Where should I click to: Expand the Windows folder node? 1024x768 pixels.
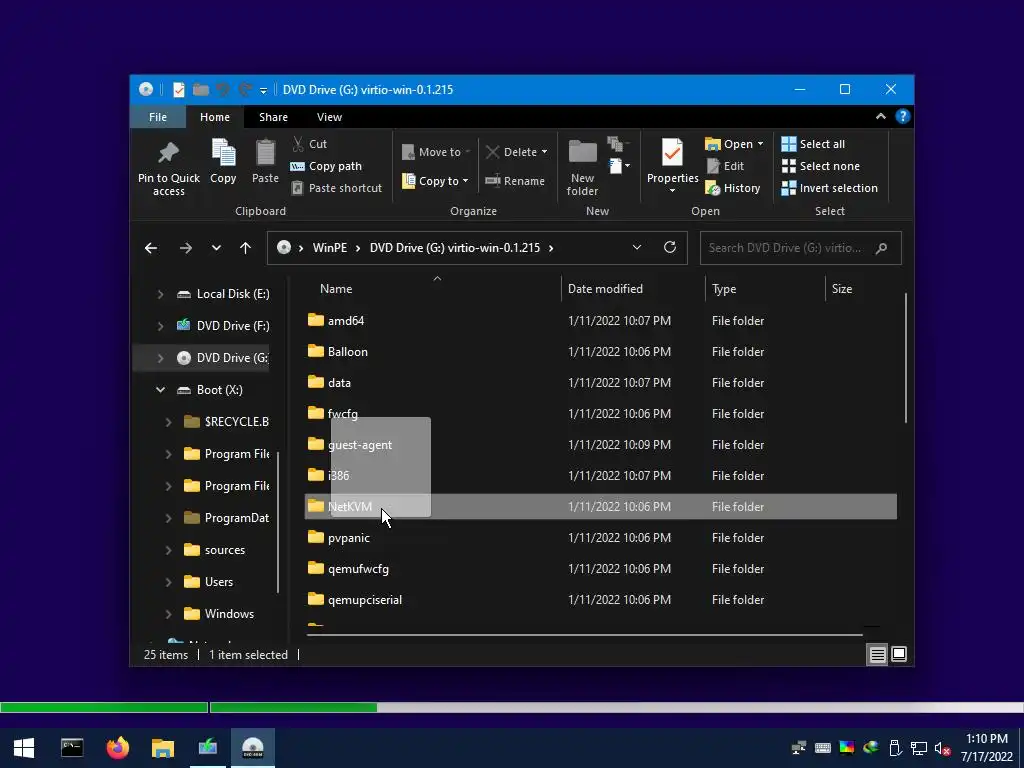pyautogui.click(x=168, y=614)
